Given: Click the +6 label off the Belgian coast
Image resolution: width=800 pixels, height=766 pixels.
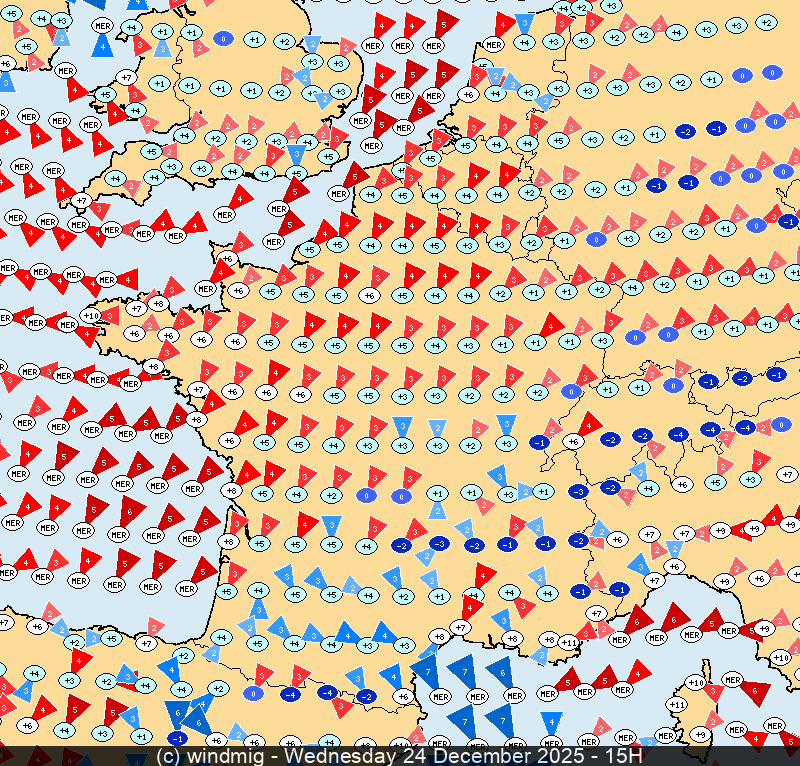Looking at the screenshot, I should [x=468, y=95].
